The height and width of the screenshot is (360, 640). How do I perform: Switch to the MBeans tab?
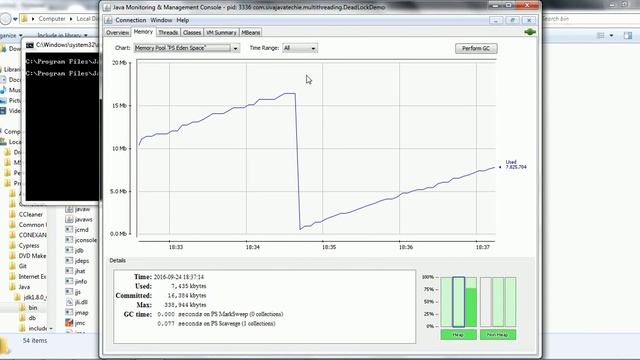251,33
